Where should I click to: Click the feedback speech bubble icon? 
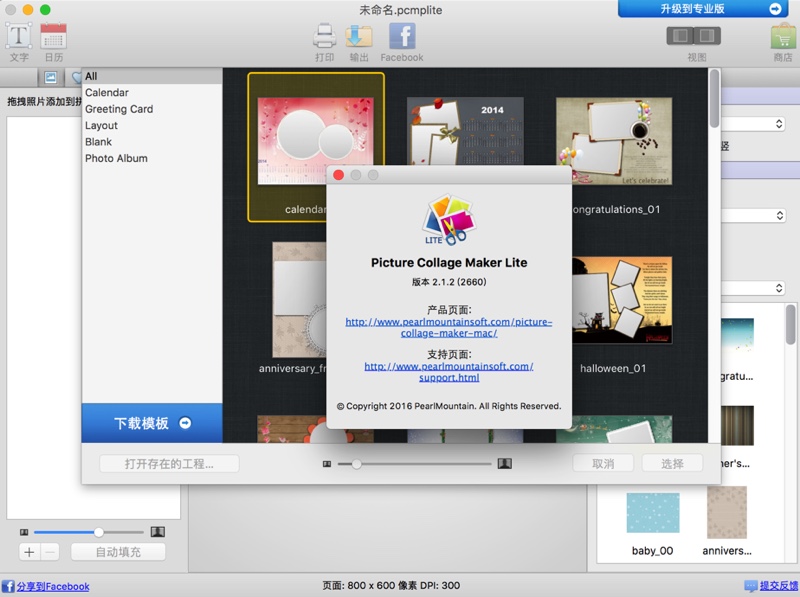751,586
